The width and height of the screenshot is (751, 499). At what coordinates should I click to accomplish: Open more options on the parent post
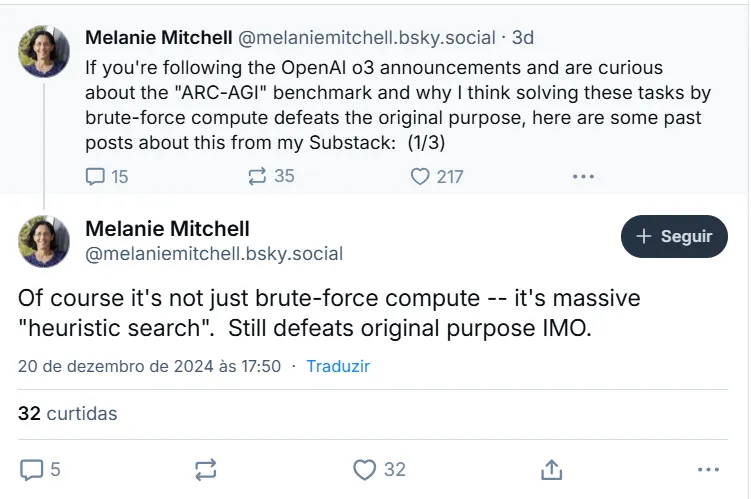coord(583,176)
